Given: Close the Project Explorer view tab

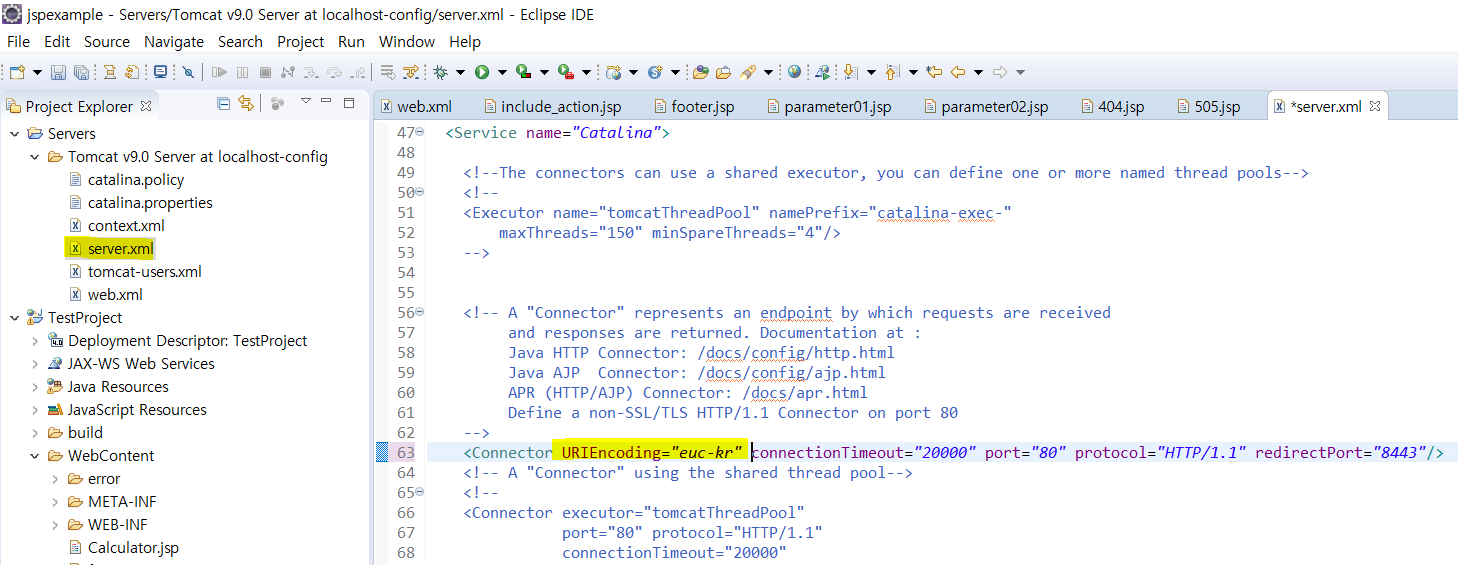Looking at the screenshot, I should point(145,105).
